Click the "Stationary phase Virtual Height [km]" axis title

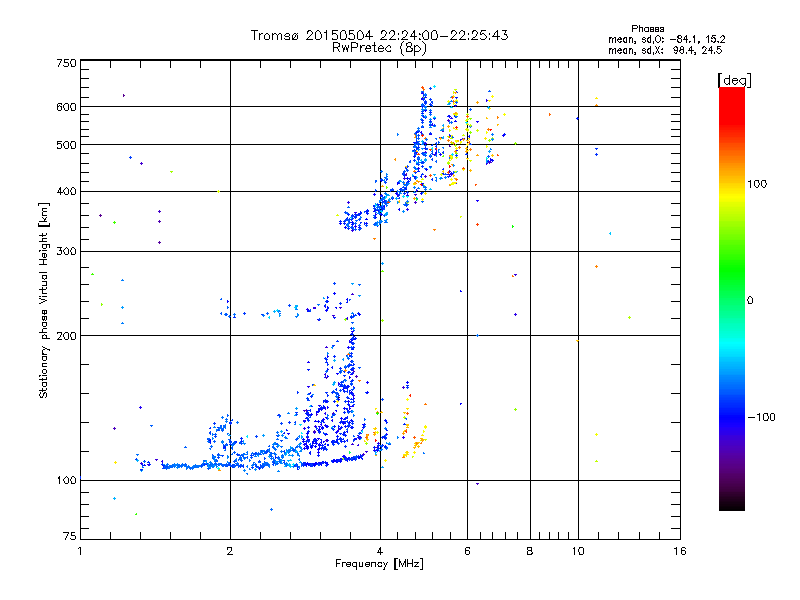(x=44, y=300)
